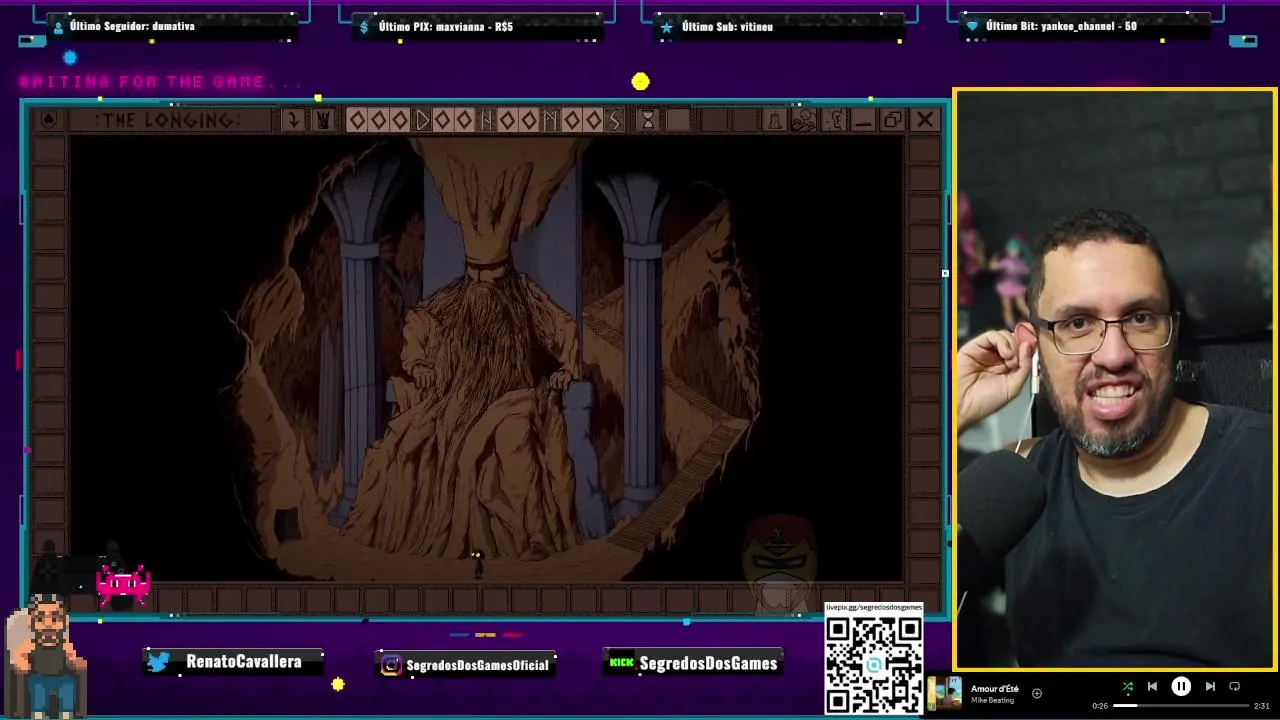Click the Kick logo icon

622,662
